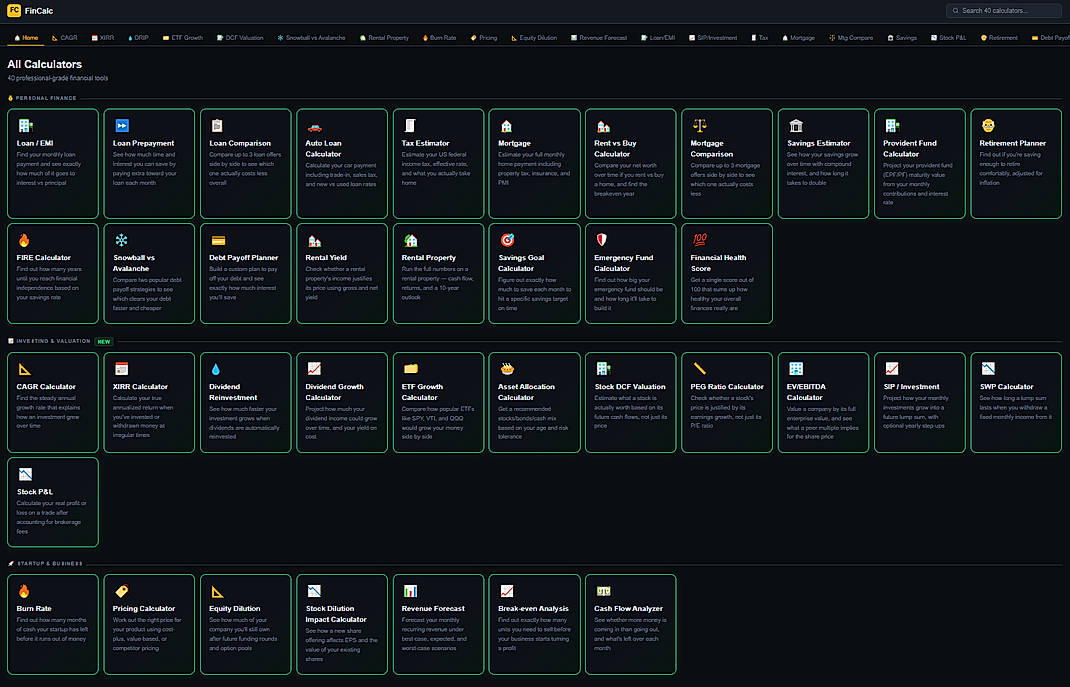This screenshot has width=1070, height=687.
Task: Open the Rental Property tab
Action: coord(384,38)
